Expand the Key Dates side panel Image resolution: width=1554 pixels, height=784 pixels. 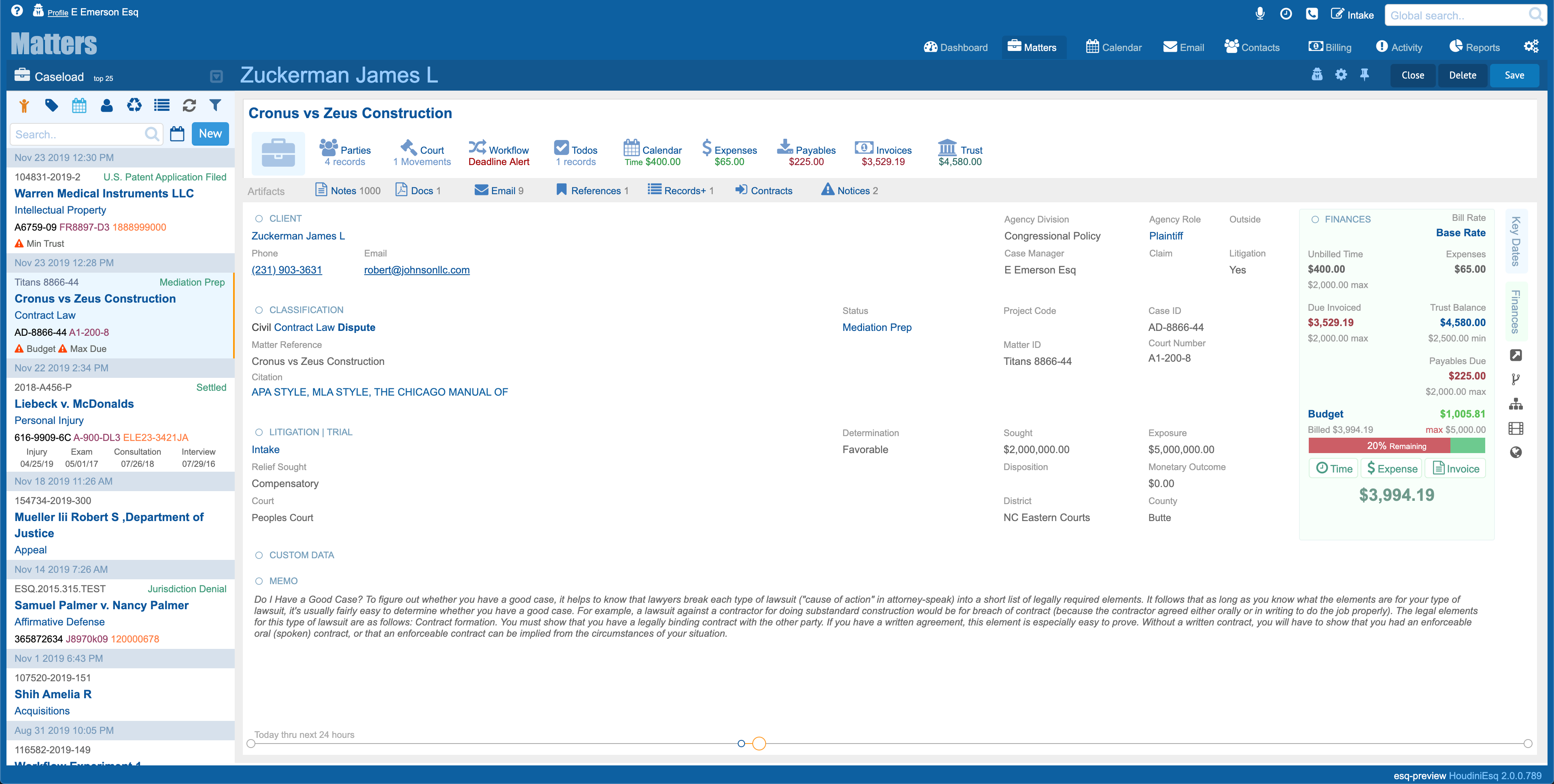point(1516,241)
